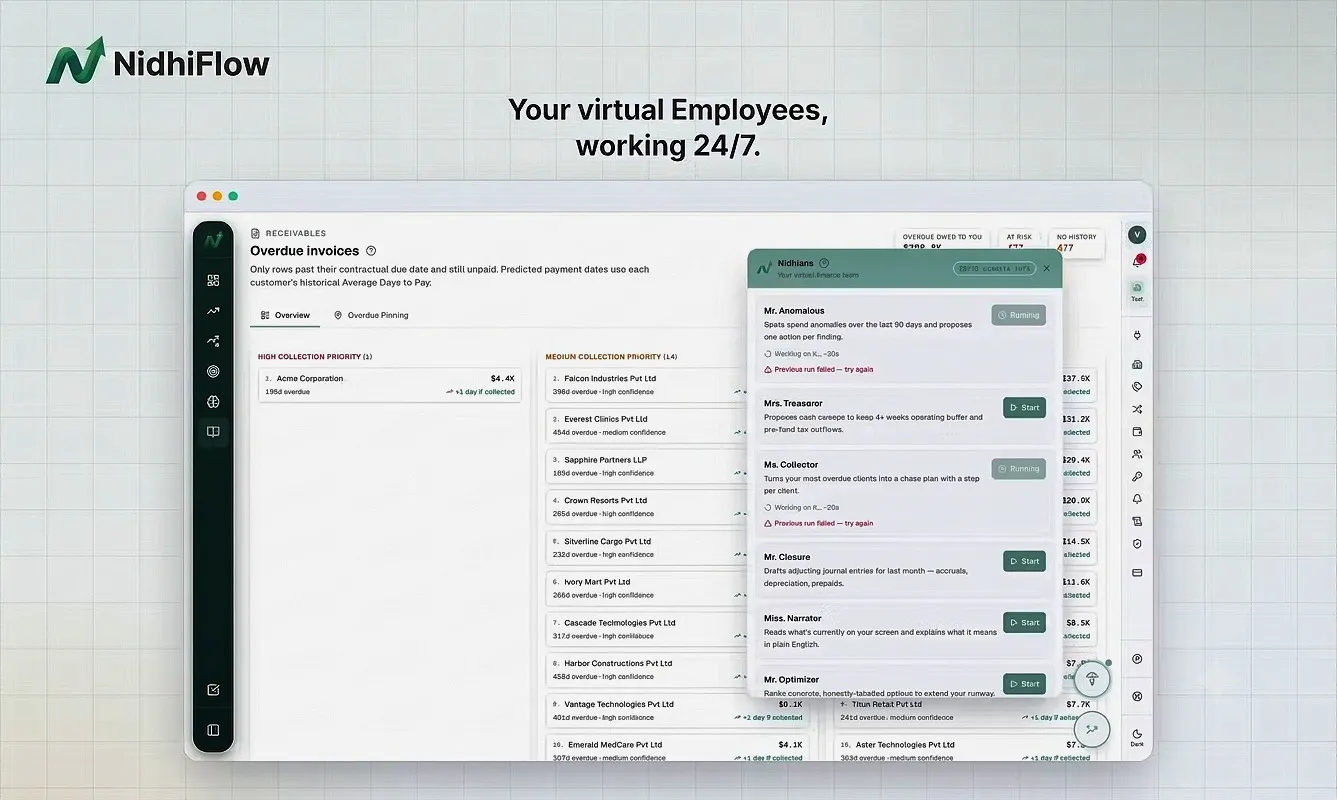Screen dimensions: 1337x800
Task: Click the No History stat card
Action: [x=1077, y=242]
